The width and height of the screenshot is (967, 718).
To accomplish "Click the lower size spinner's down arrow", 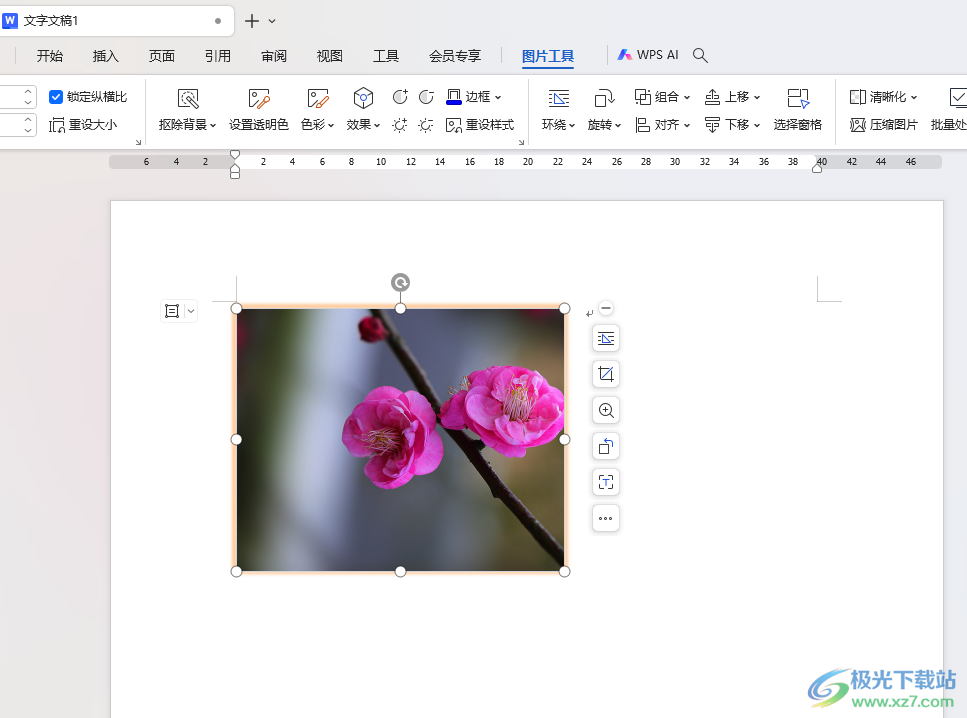I will coord(28,130).
